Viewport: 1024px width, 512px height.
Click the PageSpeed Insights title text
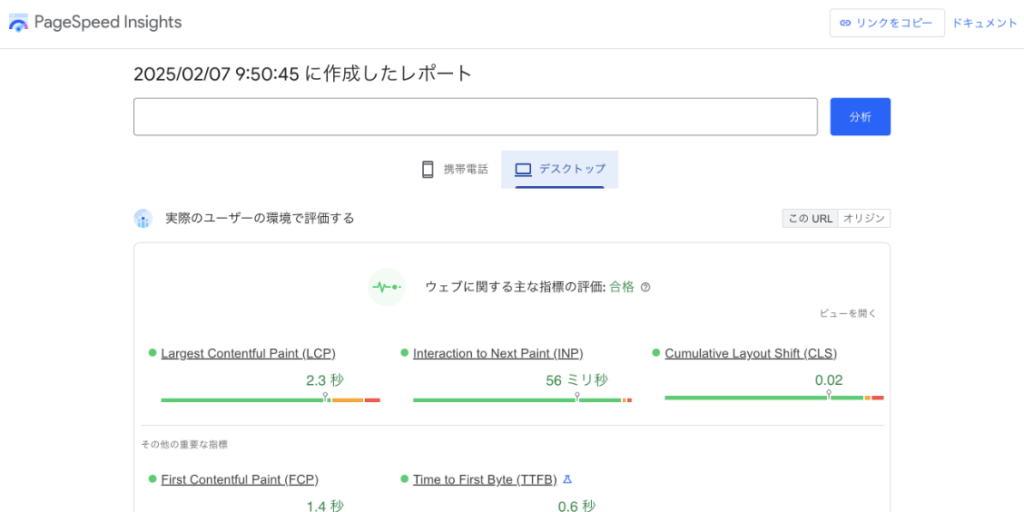click(108, 23)
